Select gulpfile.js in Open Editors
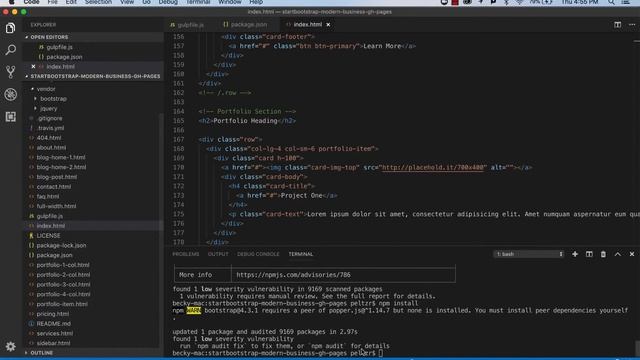Viewport: 640px width, 360px height. click(x=59, y=47)
